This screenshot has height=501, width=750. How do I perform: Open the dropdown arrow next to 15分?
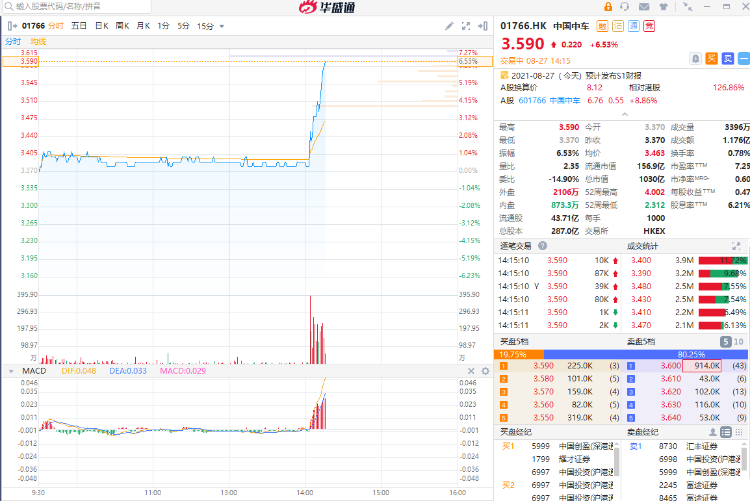[x=221, y=26]
